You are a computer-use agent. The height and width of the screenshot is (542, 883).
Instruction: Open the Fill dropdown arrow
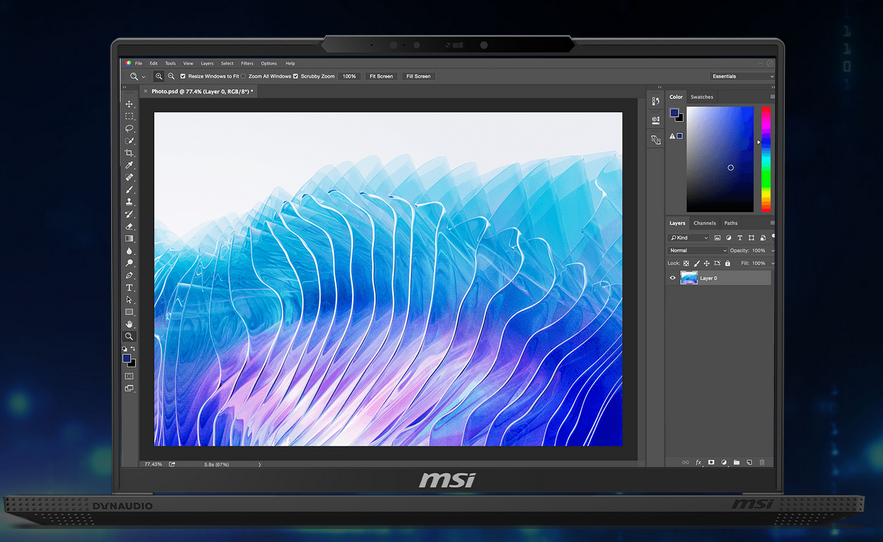coord(773,263)
